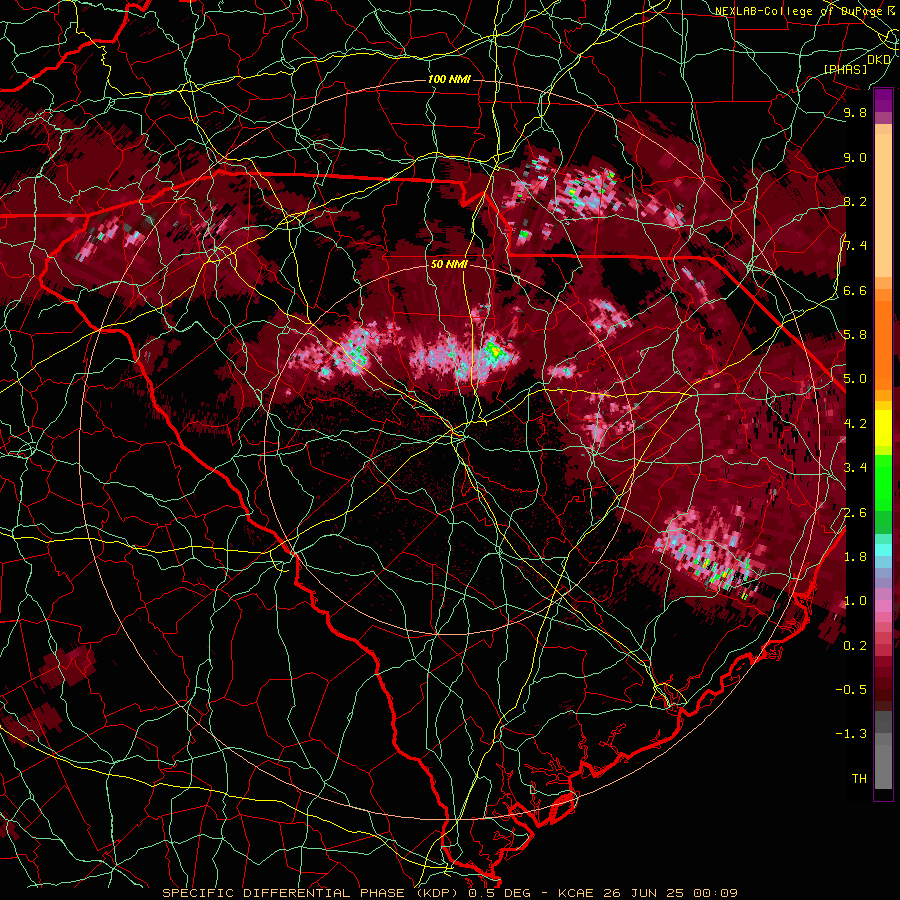Click the orange band near 5.8

[x=883, y=344]
